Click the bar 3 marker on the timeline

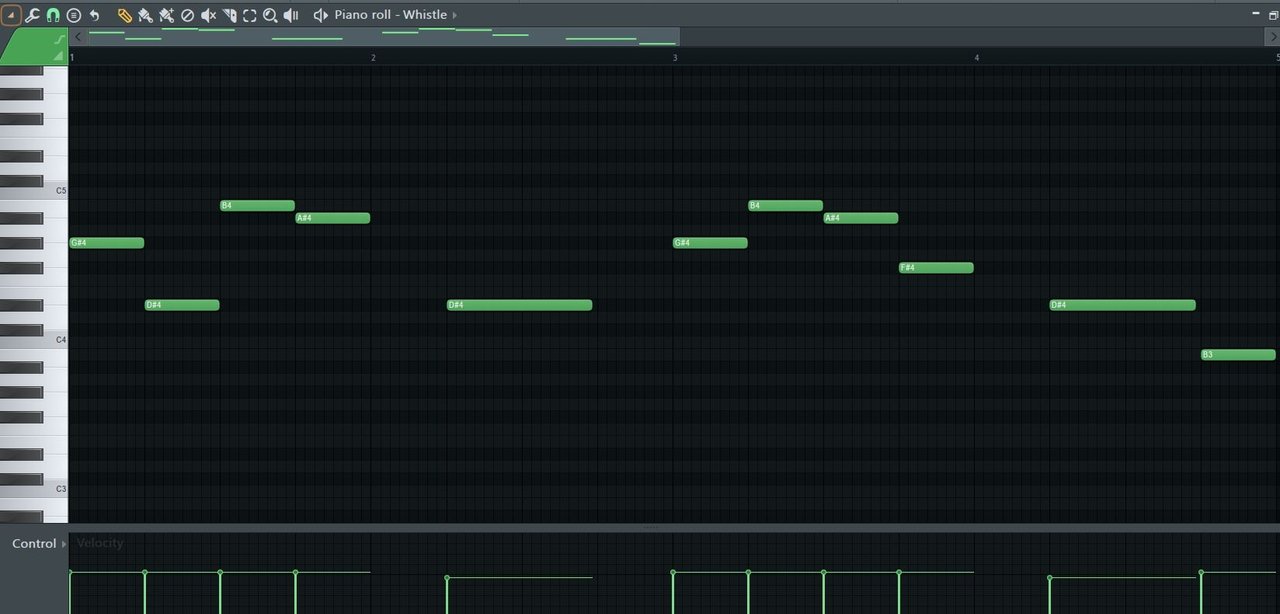[675, 58]
